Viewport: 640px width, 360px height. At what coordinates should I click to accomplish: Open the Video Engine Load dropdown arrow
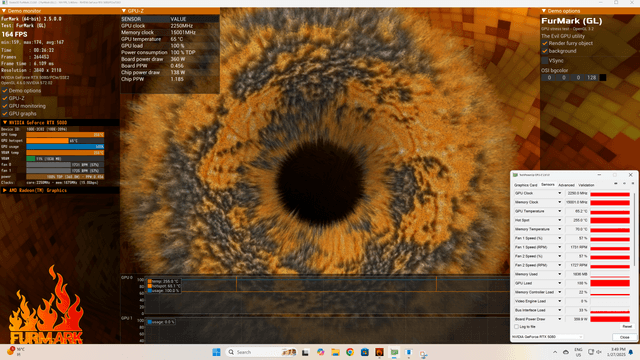click(560, 301)
